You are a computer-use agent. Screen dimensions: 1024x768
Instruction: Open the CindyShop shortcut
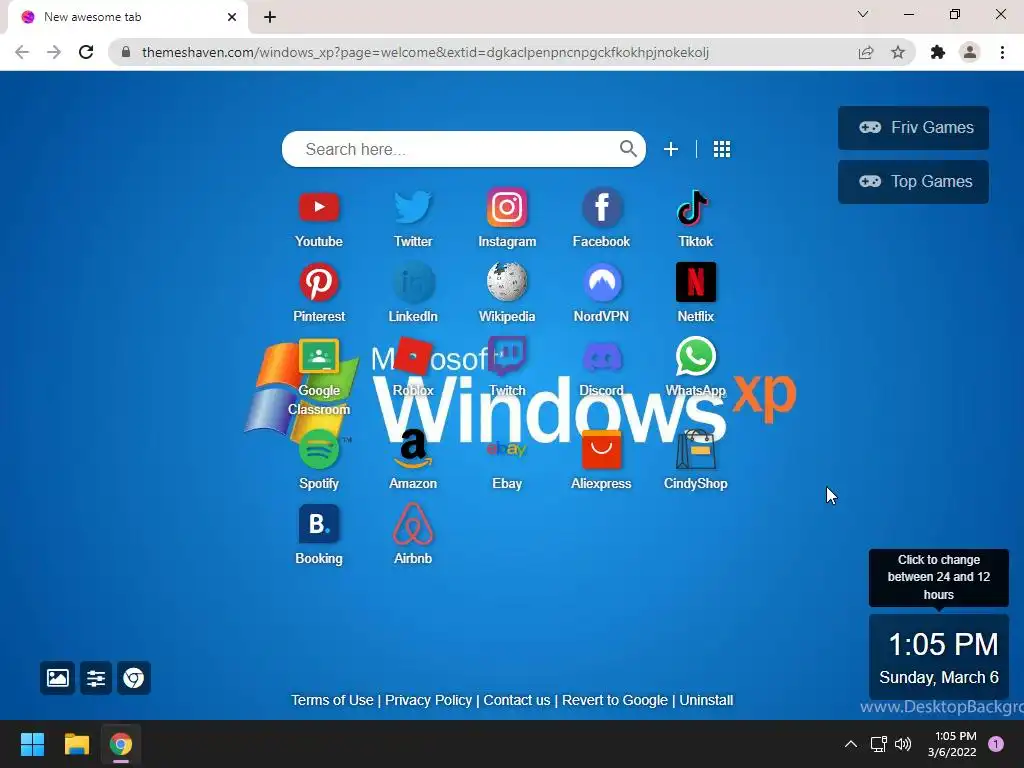click(x=696, y=449)
